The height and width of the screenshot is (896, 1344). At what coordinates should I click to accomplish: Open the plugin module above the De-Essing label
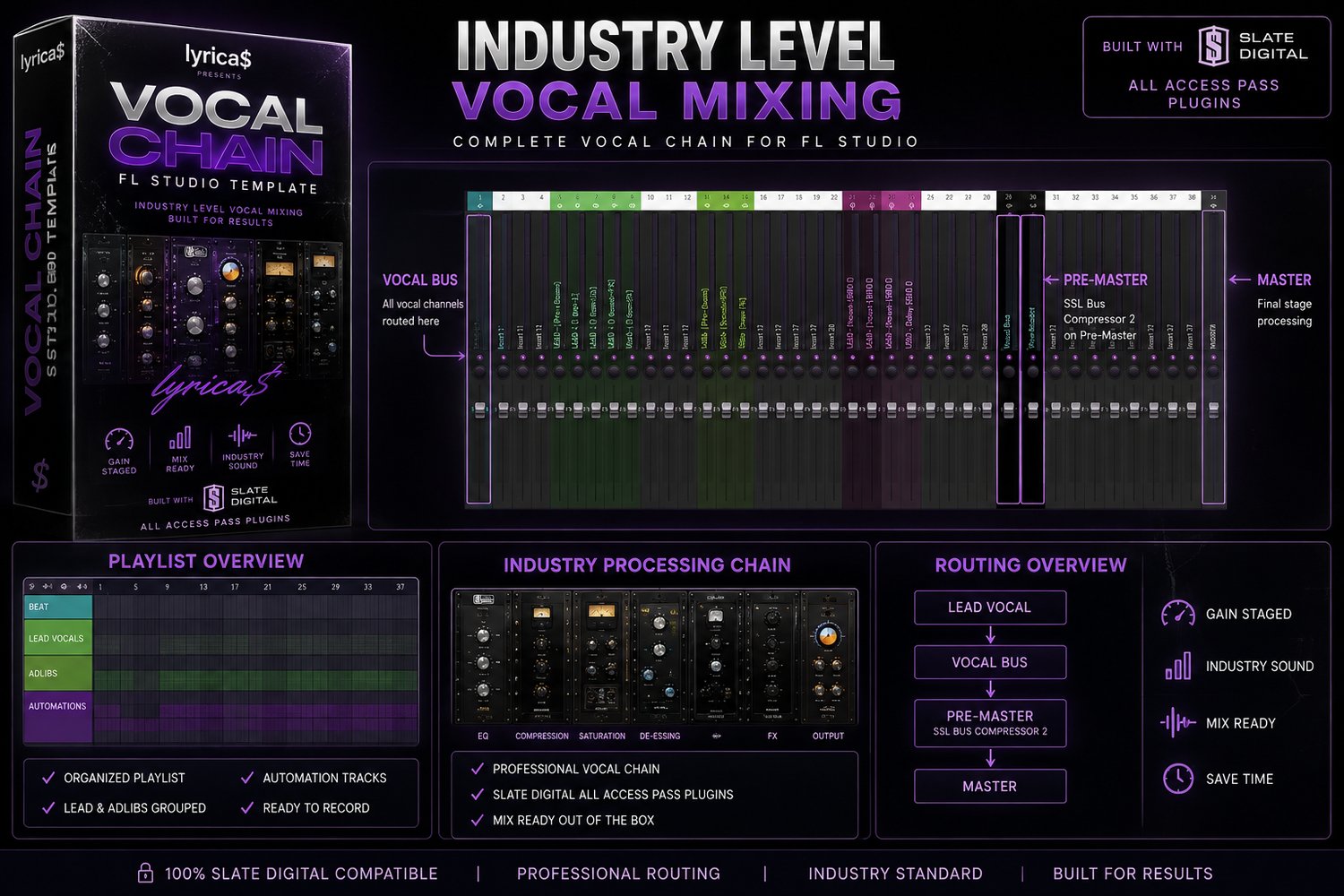click(659, 658)
